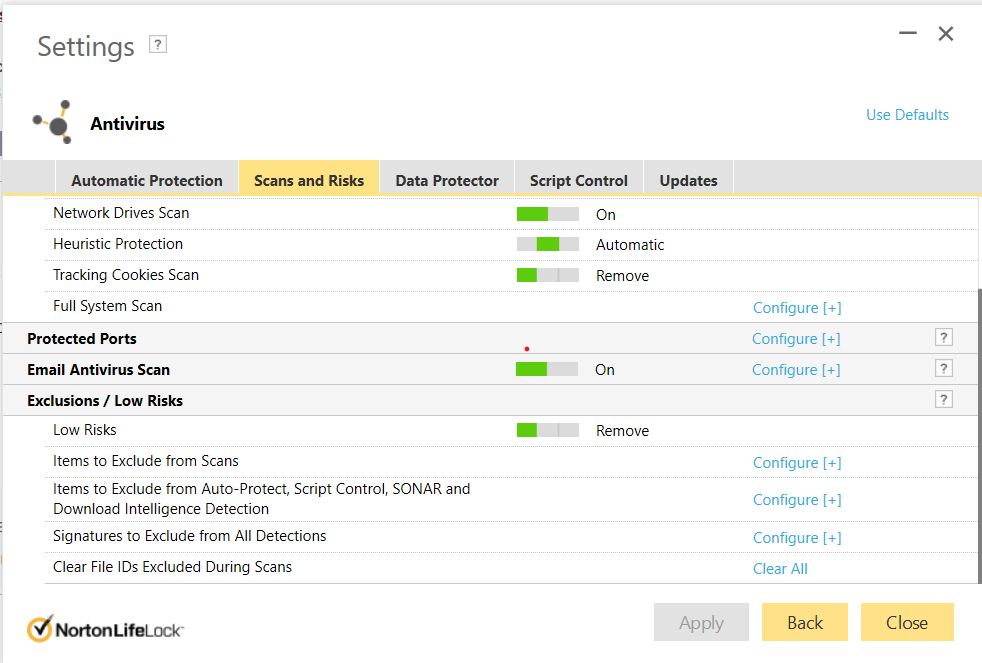The image size is (982, 663).
Task: Switch to the Automatic Protection tab
Action: pos(147,181)
